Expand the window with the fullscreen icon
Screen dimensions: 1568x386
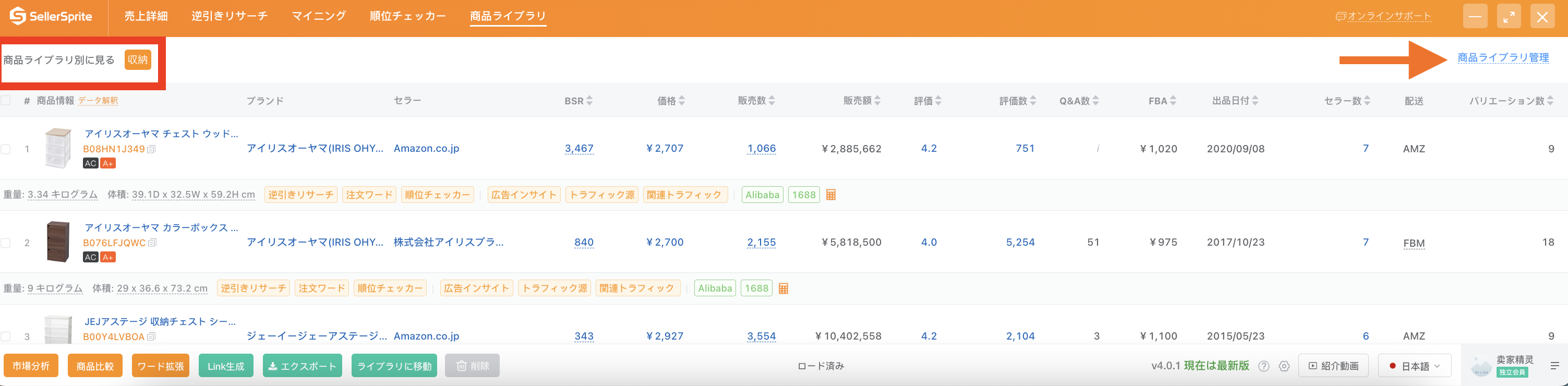click(1509, 17)
